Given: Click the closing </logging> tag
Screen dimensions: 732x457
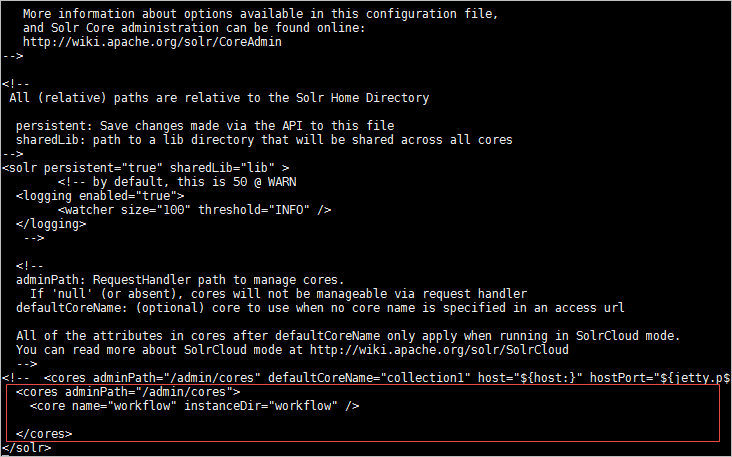Looking at the screenshot, I should (51, 224).
